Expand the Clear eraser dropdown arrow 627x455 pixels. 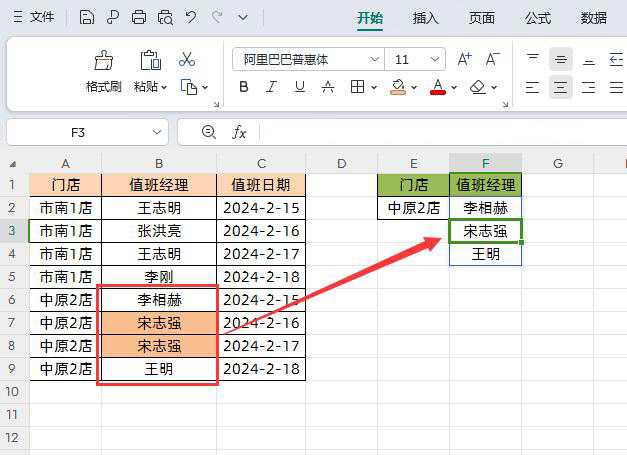(x=494, y=87)
